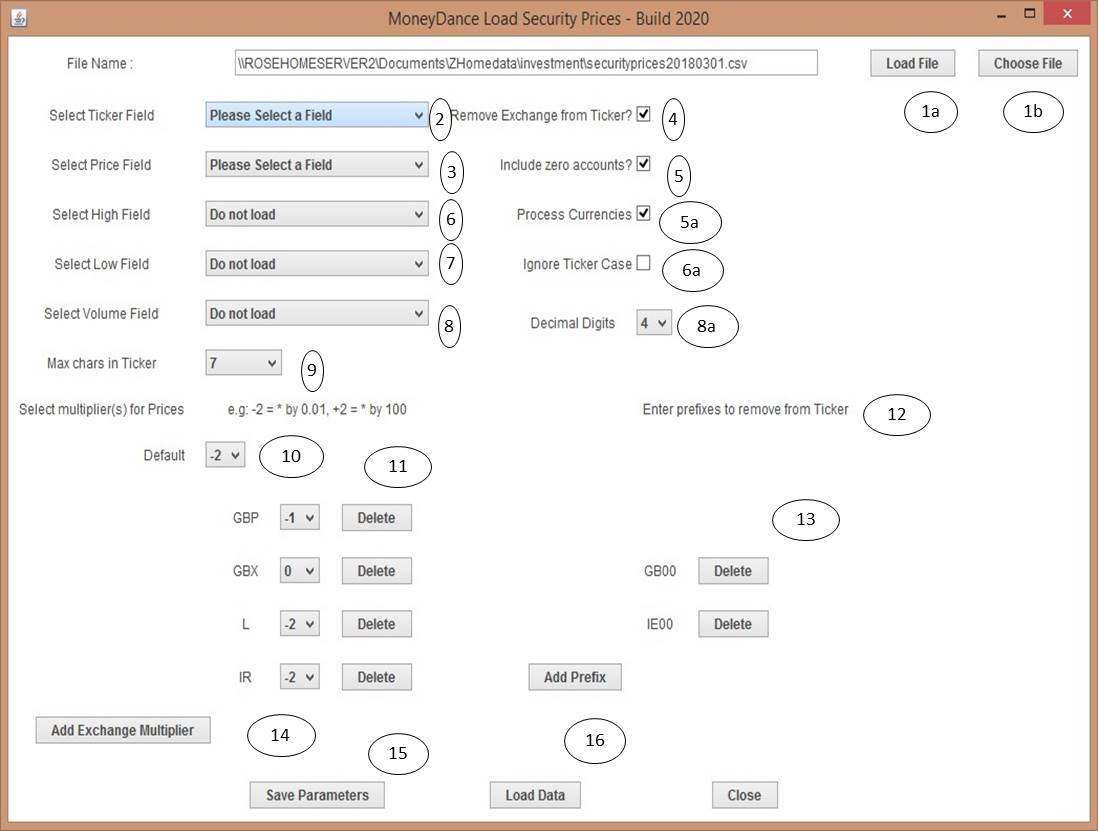This screenshot has height=831, width=1098.
Task: Click the Choose File button
Action: coord(1027,63)
